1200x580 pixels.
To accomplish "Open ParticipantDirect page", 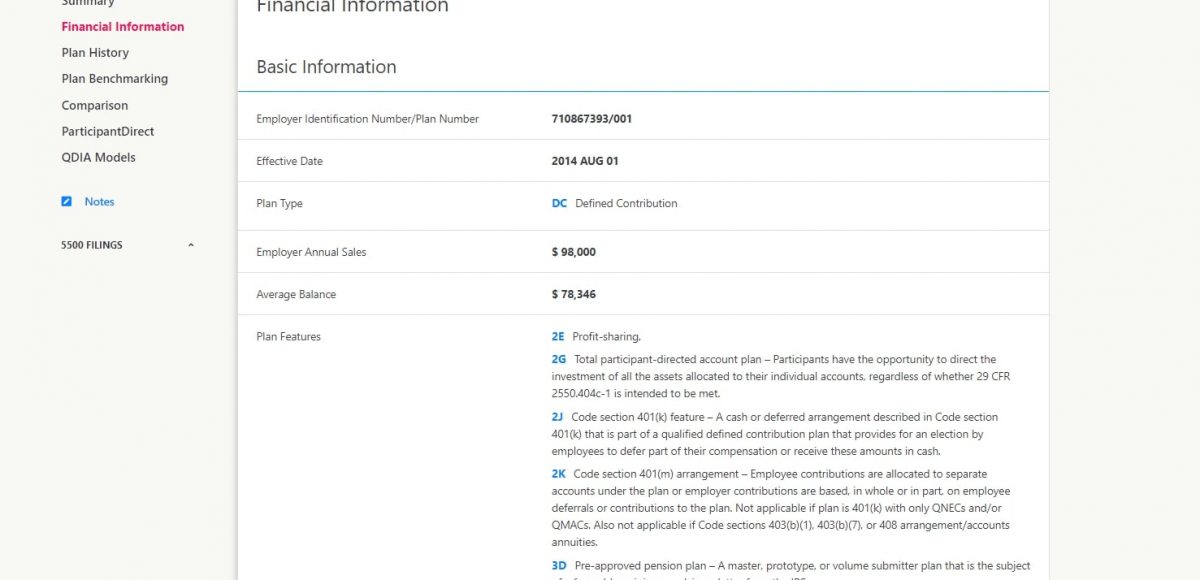I will coord(108,131).
